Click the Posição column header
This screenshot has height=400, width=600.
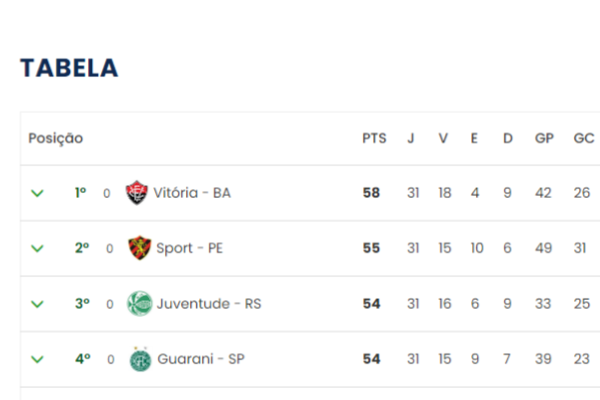(x=55, y=138)
